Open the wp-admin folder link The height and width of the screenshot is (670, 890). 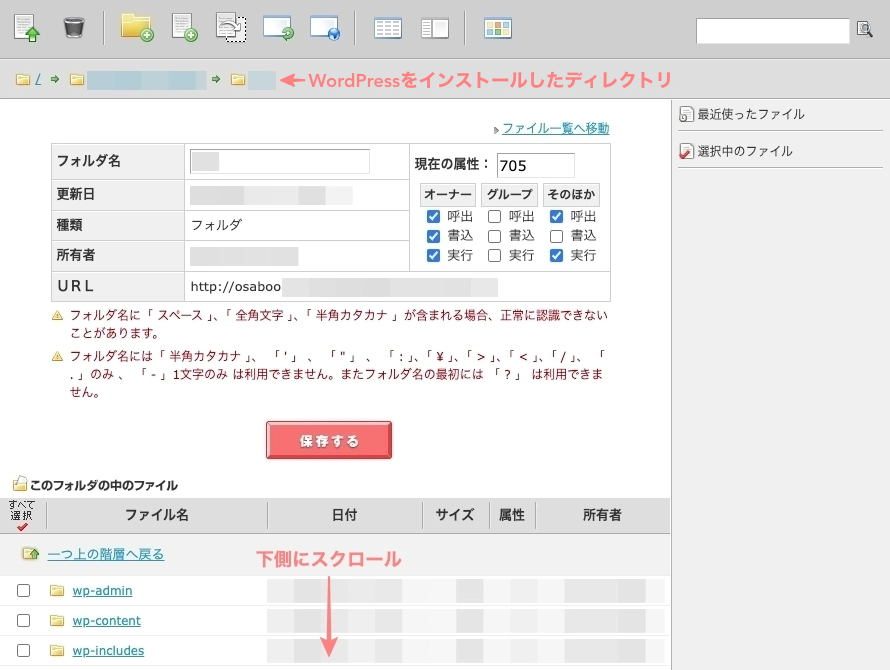click(102, 591)
